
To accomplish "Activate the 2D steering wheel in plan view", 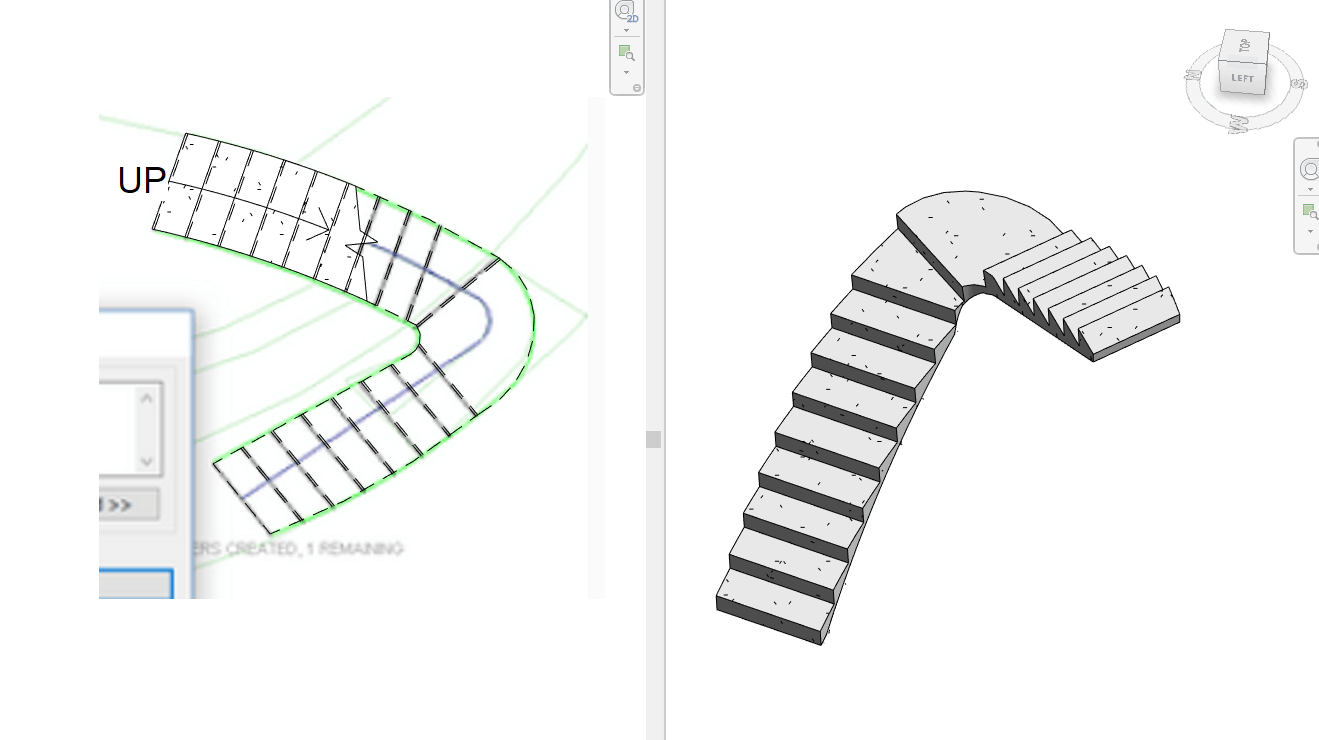I will click(x=624, y=12).
